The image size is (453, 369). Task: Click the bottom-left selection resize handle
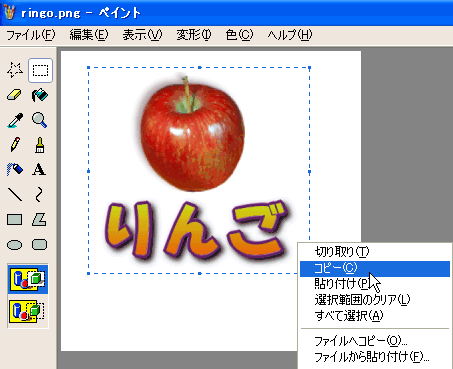[89, 273]
